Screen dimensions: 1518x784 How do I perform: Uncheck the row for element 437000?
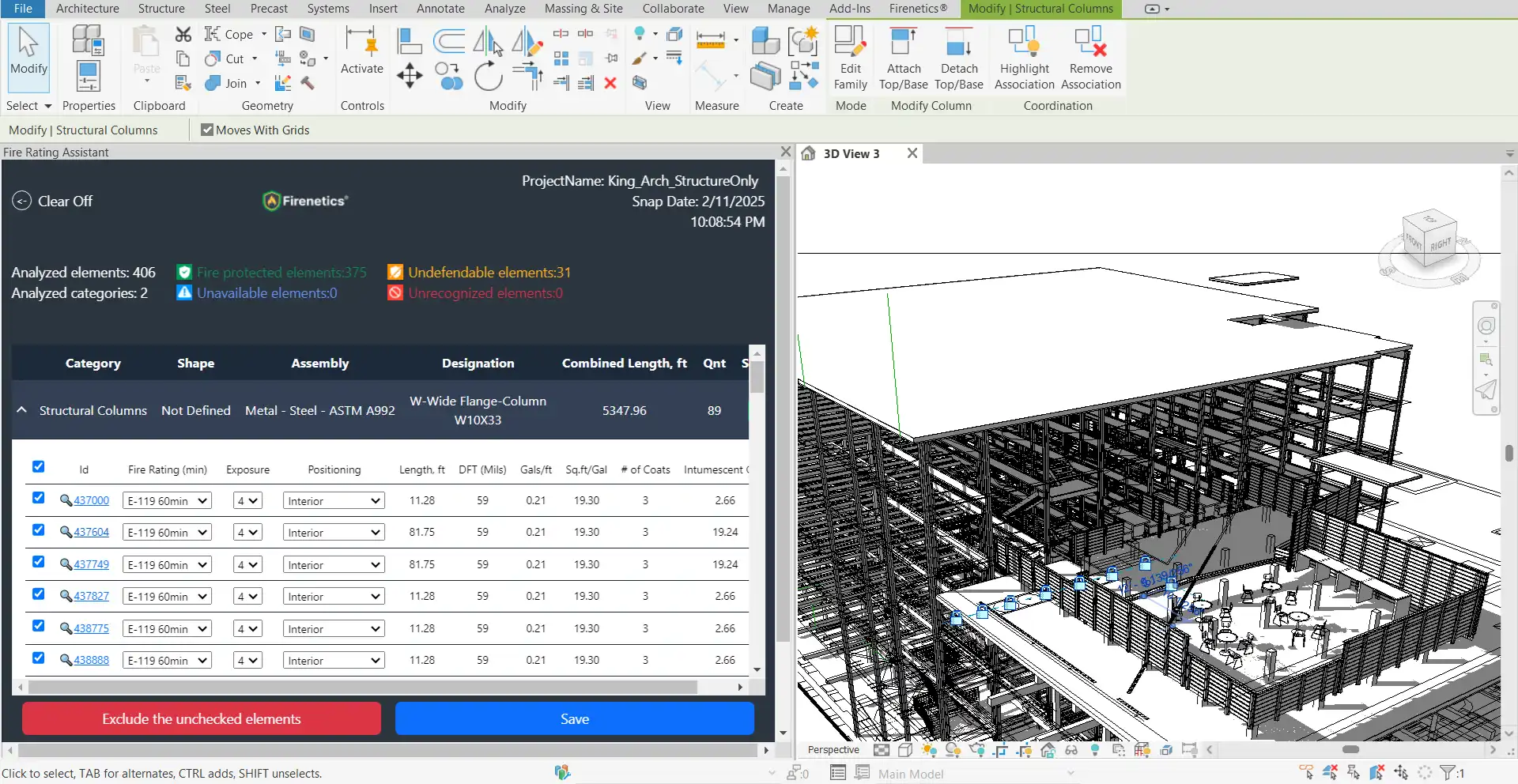tap(38, 498)
